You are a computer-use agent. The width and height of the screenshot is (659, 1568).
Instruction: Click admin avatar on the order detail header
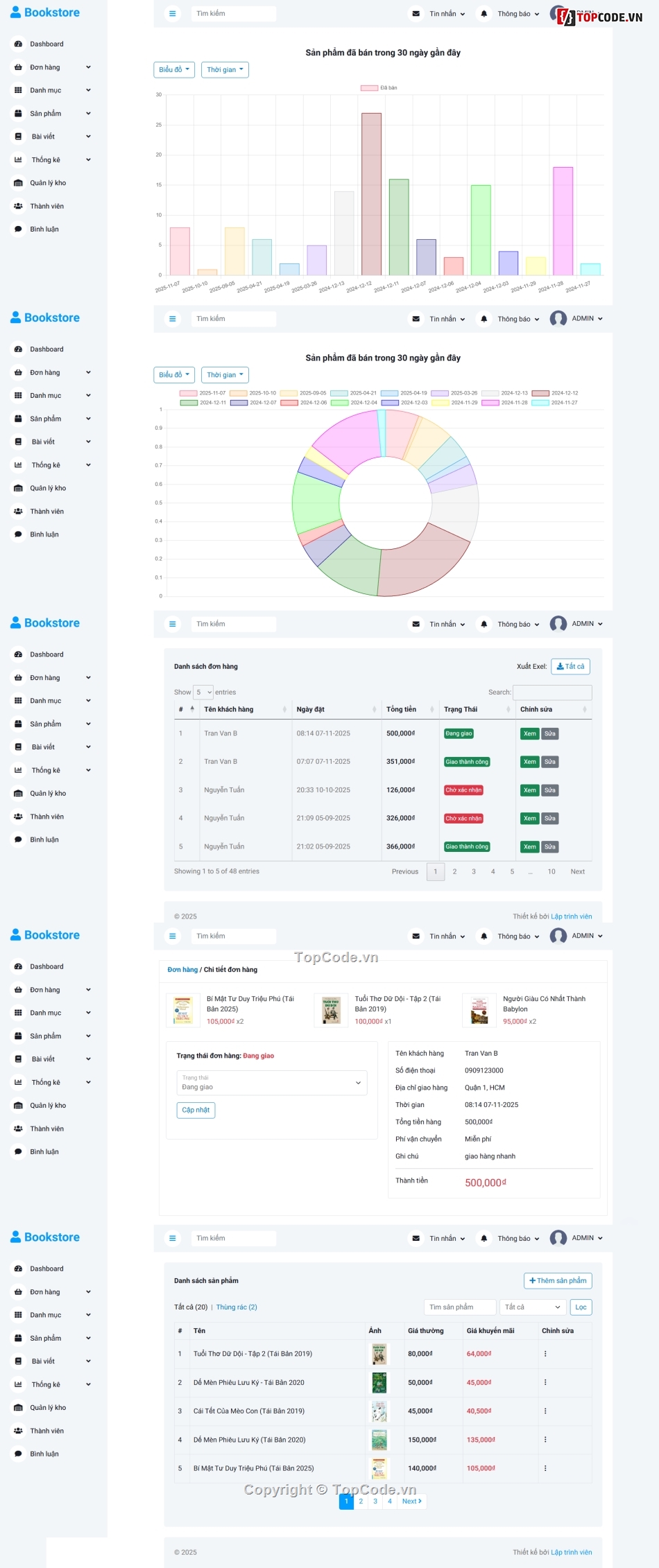pyautogui.click(x=558, y=936)
